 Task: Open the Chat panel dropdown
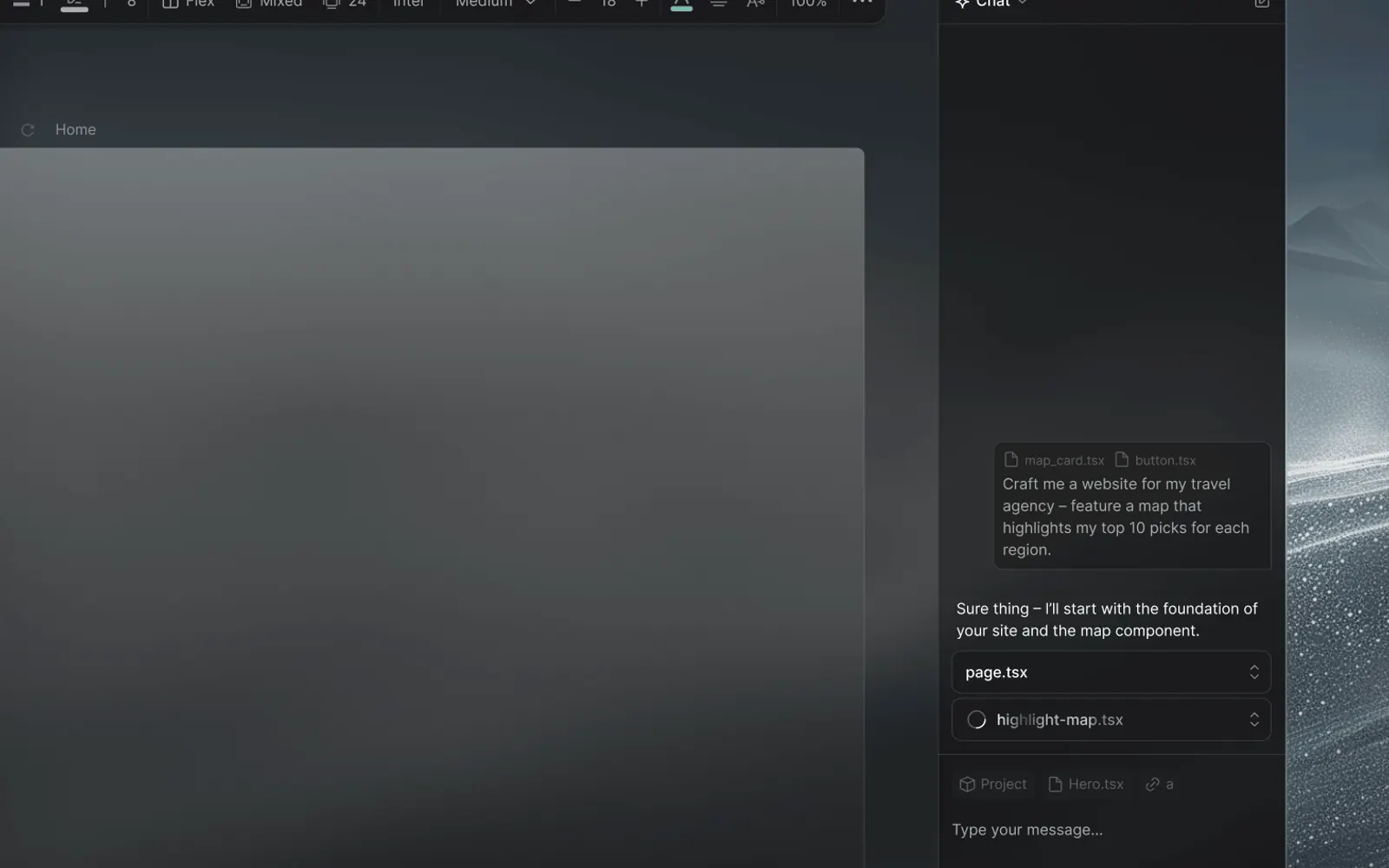point(991,3)
